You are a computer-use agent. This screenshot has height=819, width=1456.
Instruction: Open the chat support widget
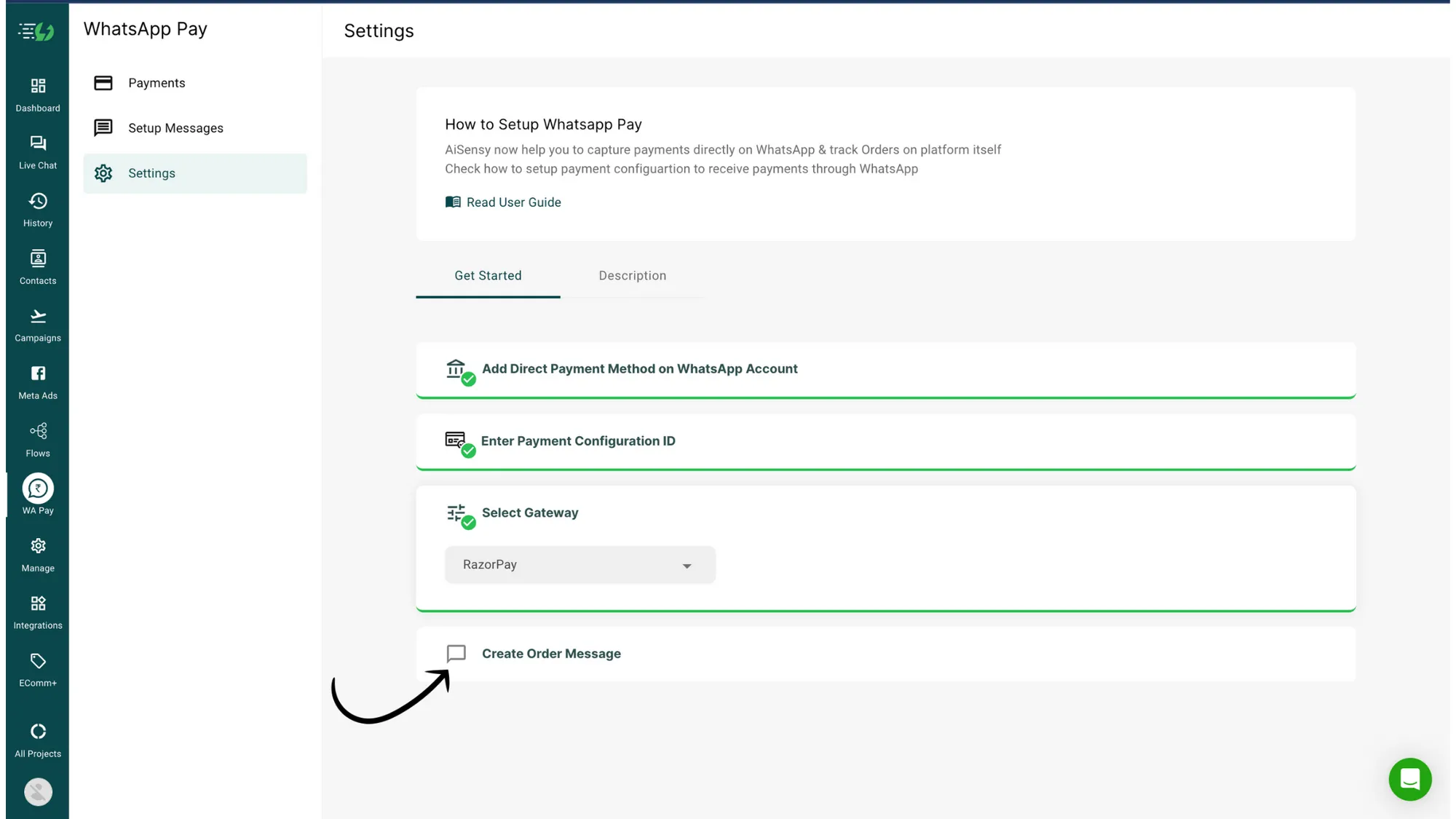tap(1410, 779)
